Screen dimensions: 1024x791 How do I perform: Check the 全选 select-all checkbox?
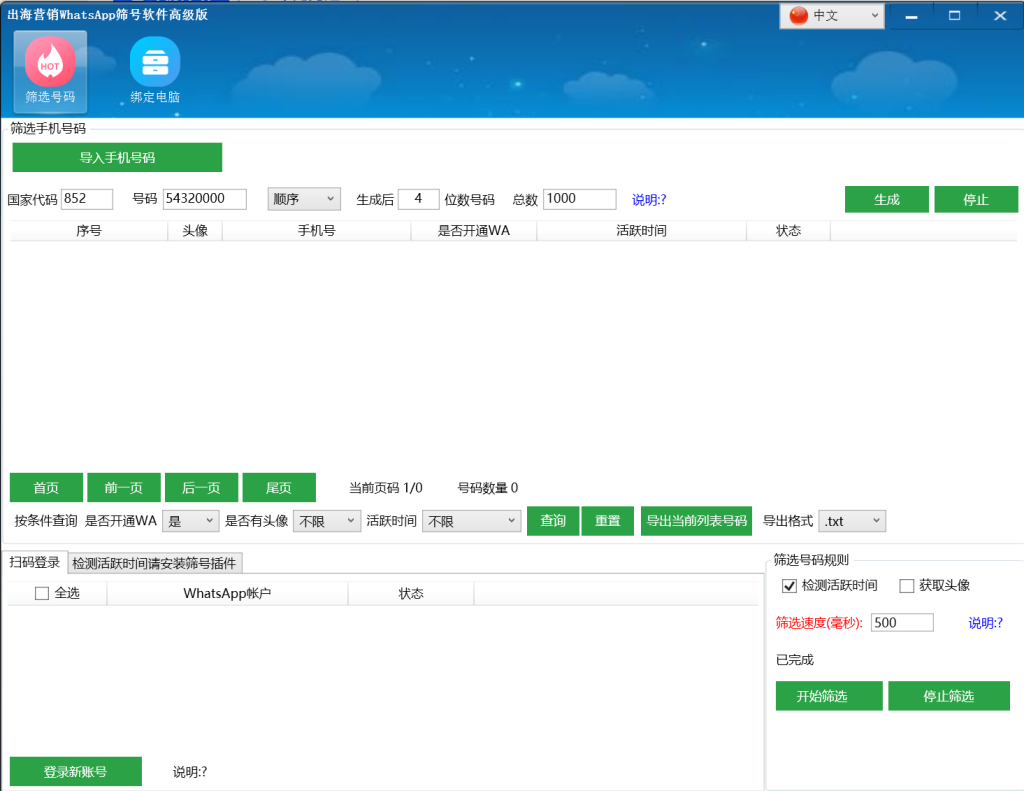tap(40, 592)
